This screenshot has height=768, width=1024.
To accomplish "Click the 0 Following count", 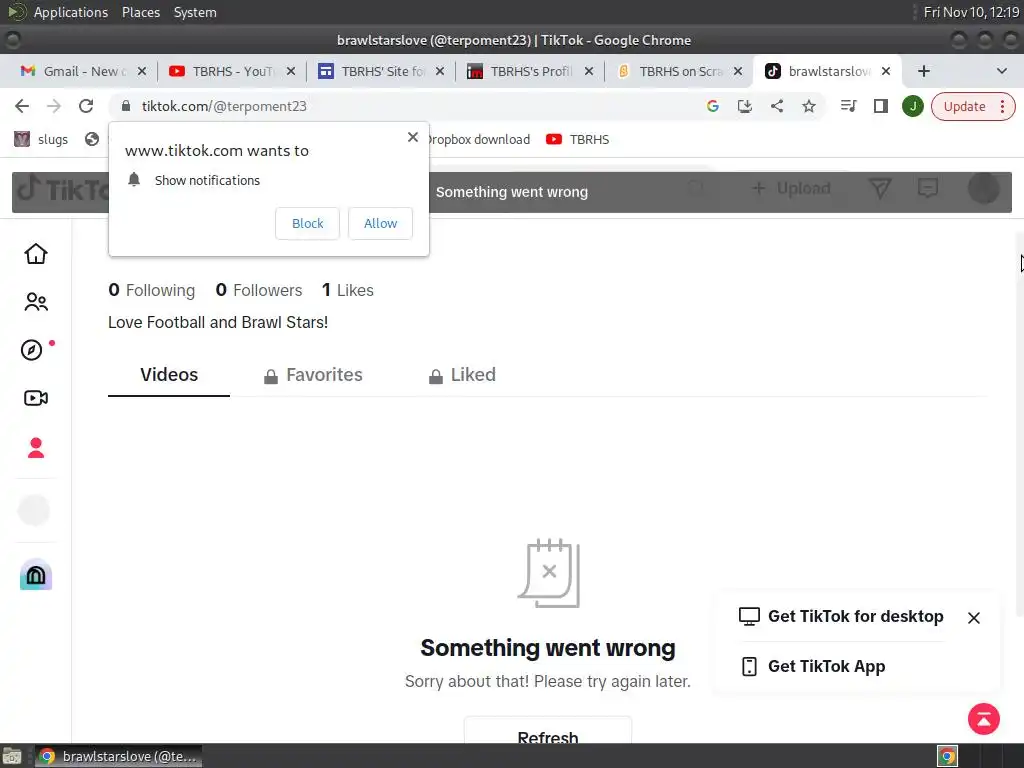I will coord(152,290).
